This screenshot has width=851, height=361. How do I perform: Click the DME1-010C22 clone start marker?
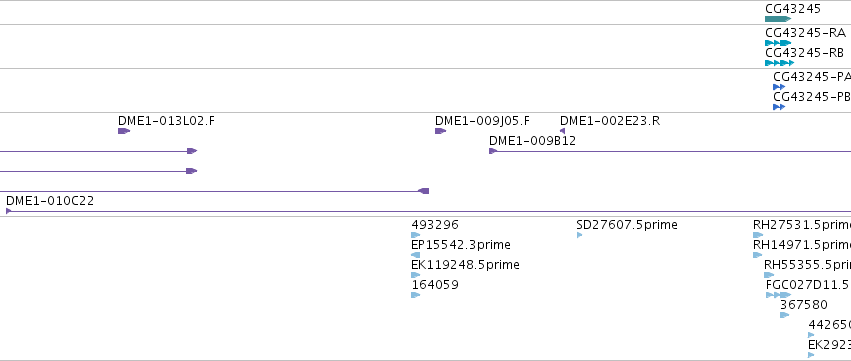pyautogui.click(x=8, y=211)
